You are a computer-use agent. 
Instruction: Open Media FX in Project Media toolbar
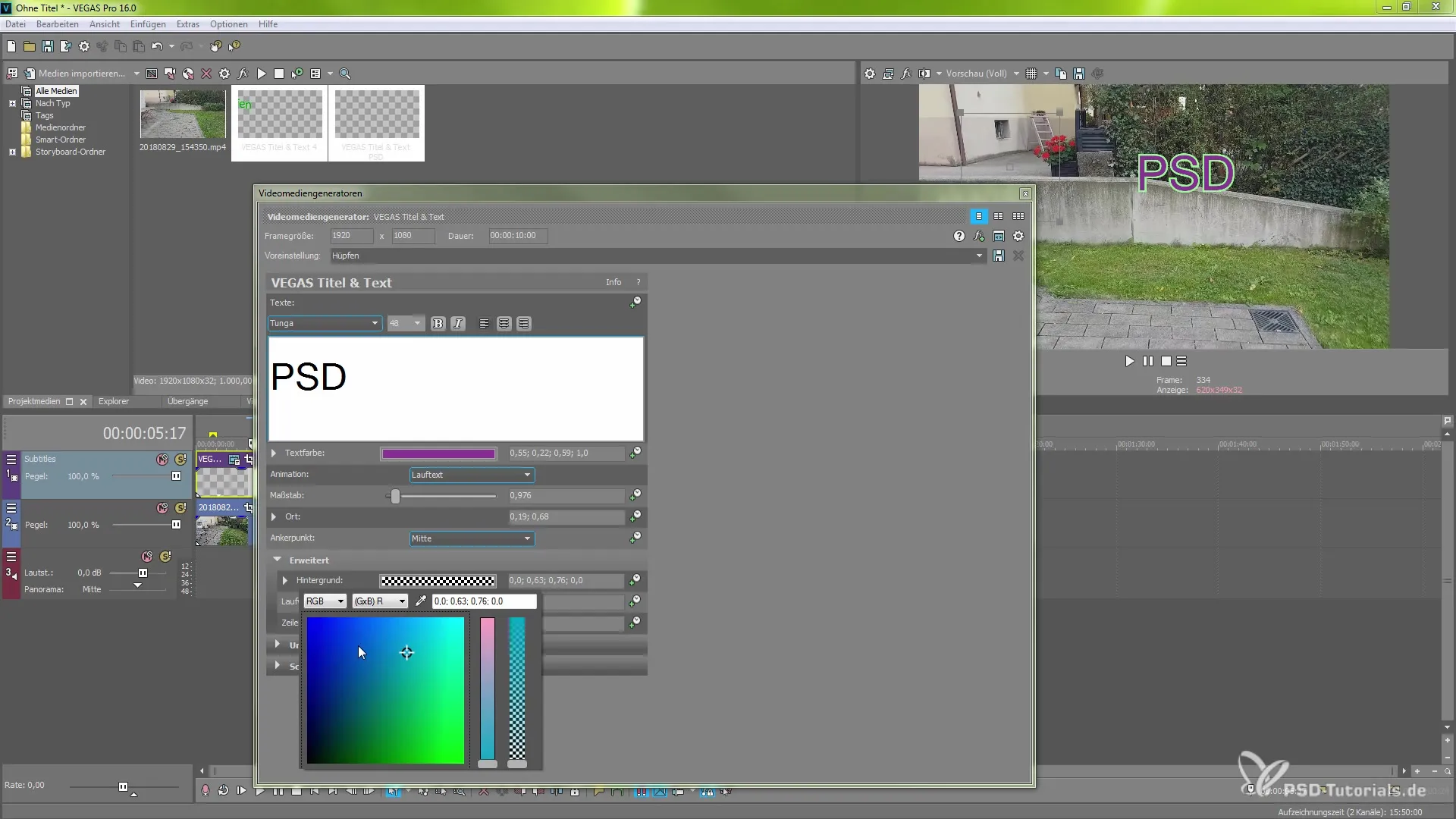(x=243, y=74)
